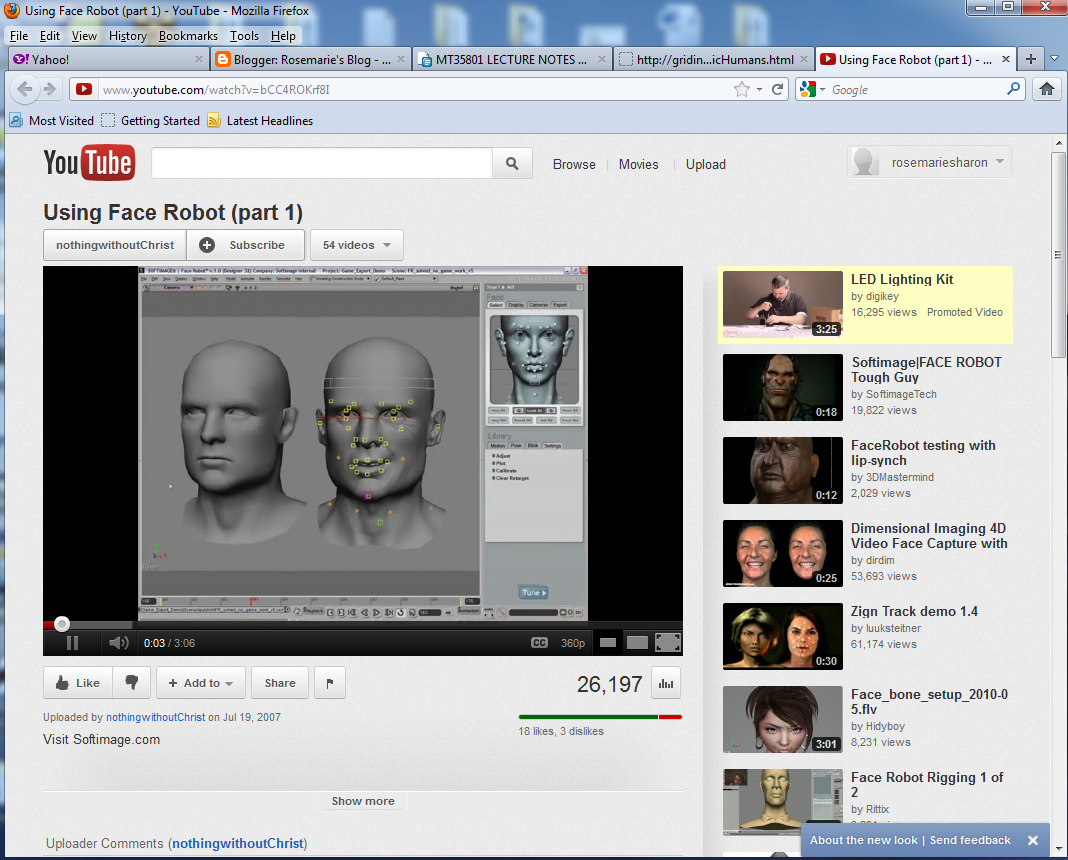Screen dimensions: 1068x860
Task: Click the video progress bar track
Action: point(362,624)
